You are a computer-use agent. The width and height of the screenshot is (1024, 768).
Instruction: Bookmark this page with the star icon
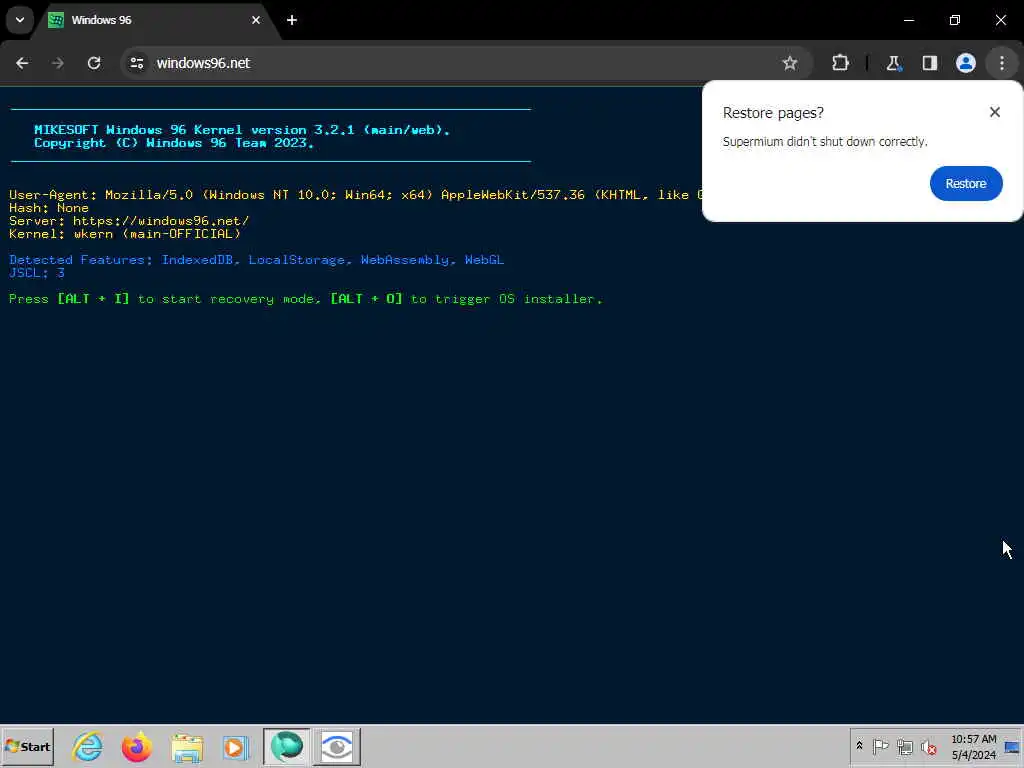(x=790, y=63)
